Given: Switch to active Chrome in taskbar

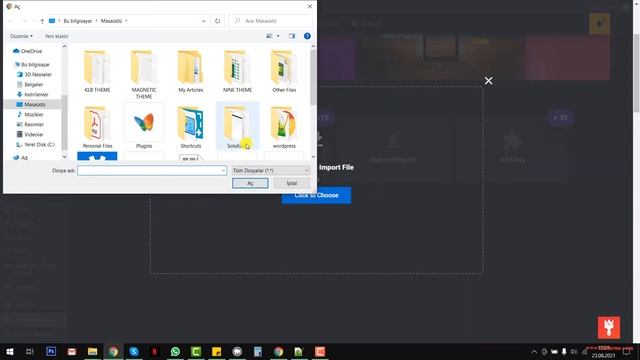Looking at the screenshot, I should point(113,351).
